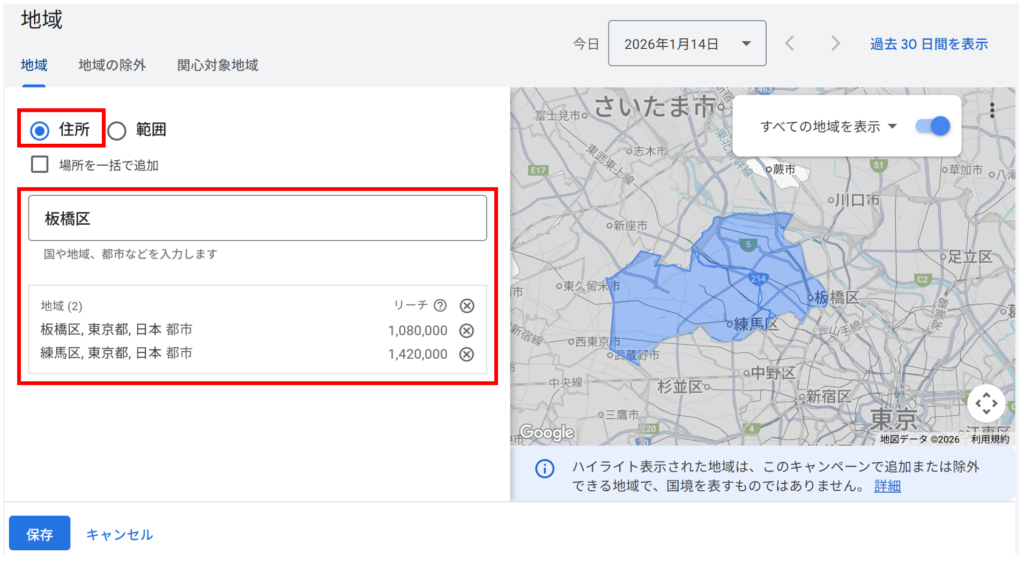Select the 住所 radio button
Image resolution: width=1024 pixels, height=561 pixels.
pyautogui.click(x=40, y=130)
